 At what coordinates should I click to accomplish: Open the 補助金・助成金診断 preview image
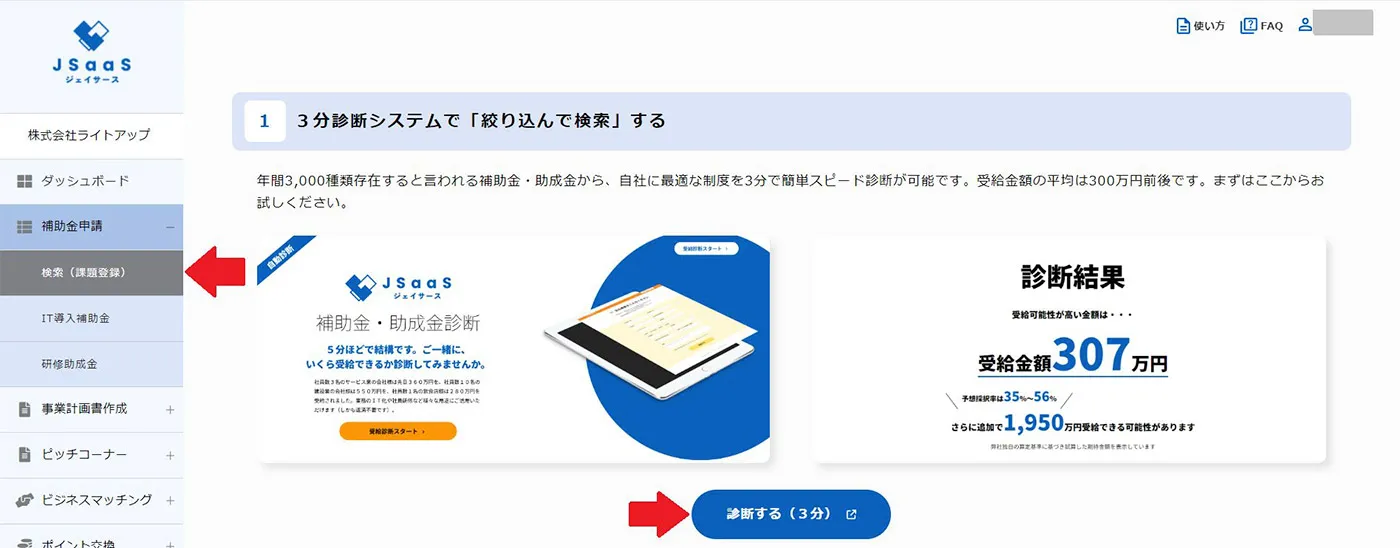point(514,349)
